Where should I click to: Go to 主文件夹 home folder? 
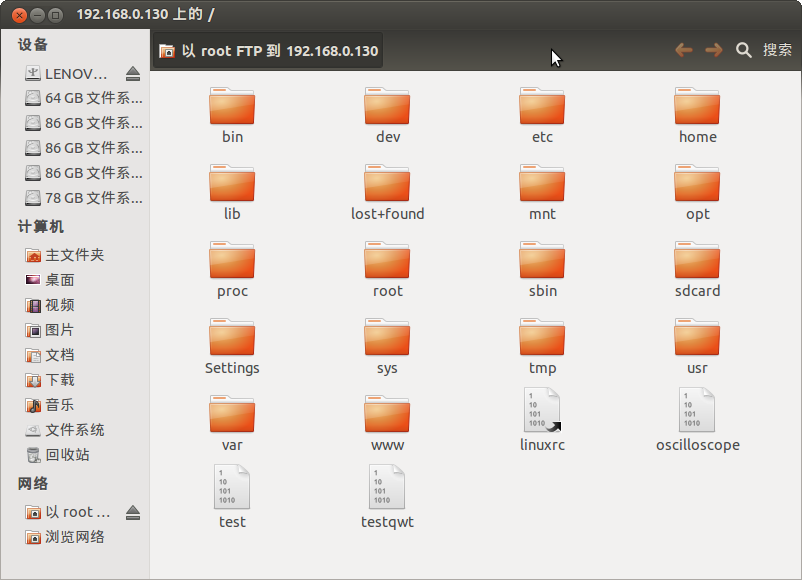(x=65, y=255)
